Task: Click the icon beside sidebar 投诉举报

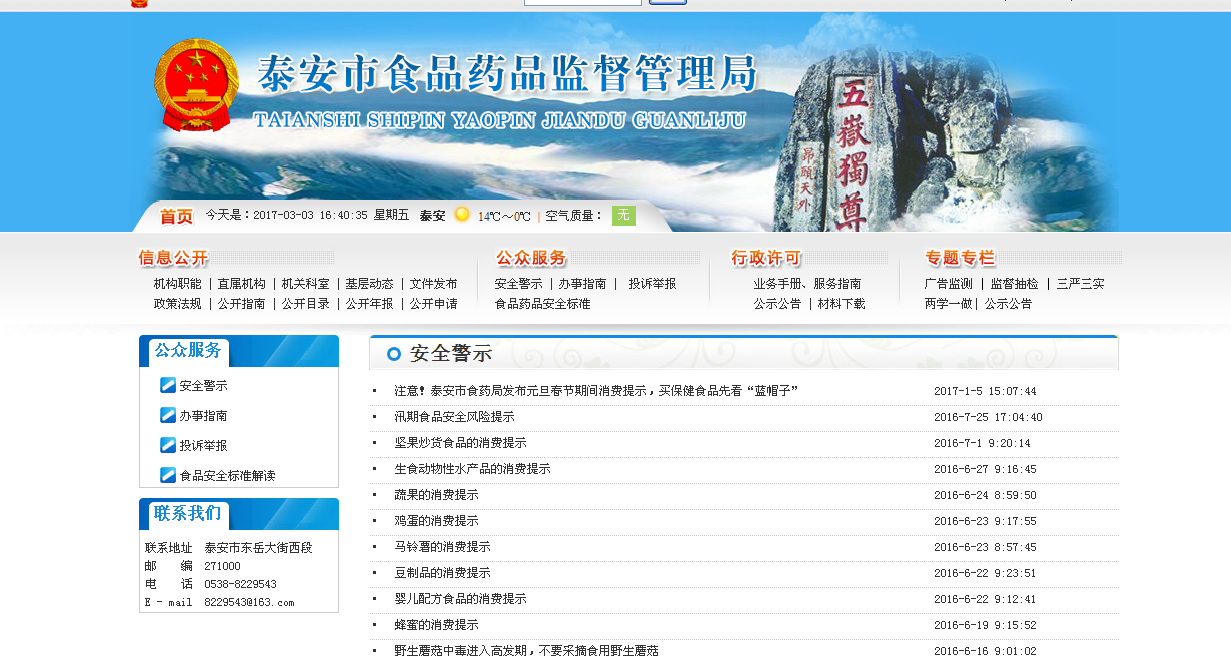Action: pos(168,445)
